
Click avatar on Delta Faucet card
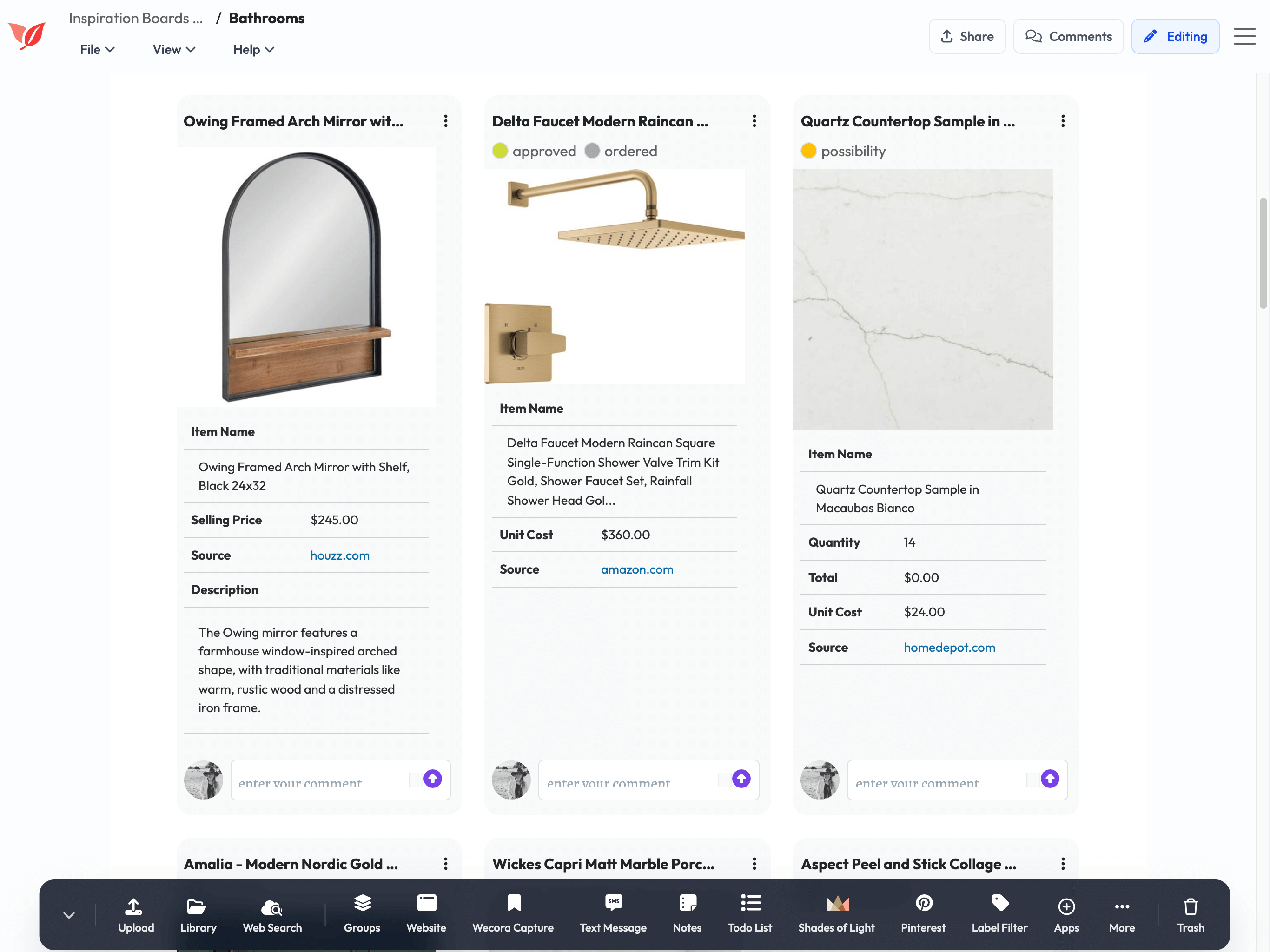511,780
